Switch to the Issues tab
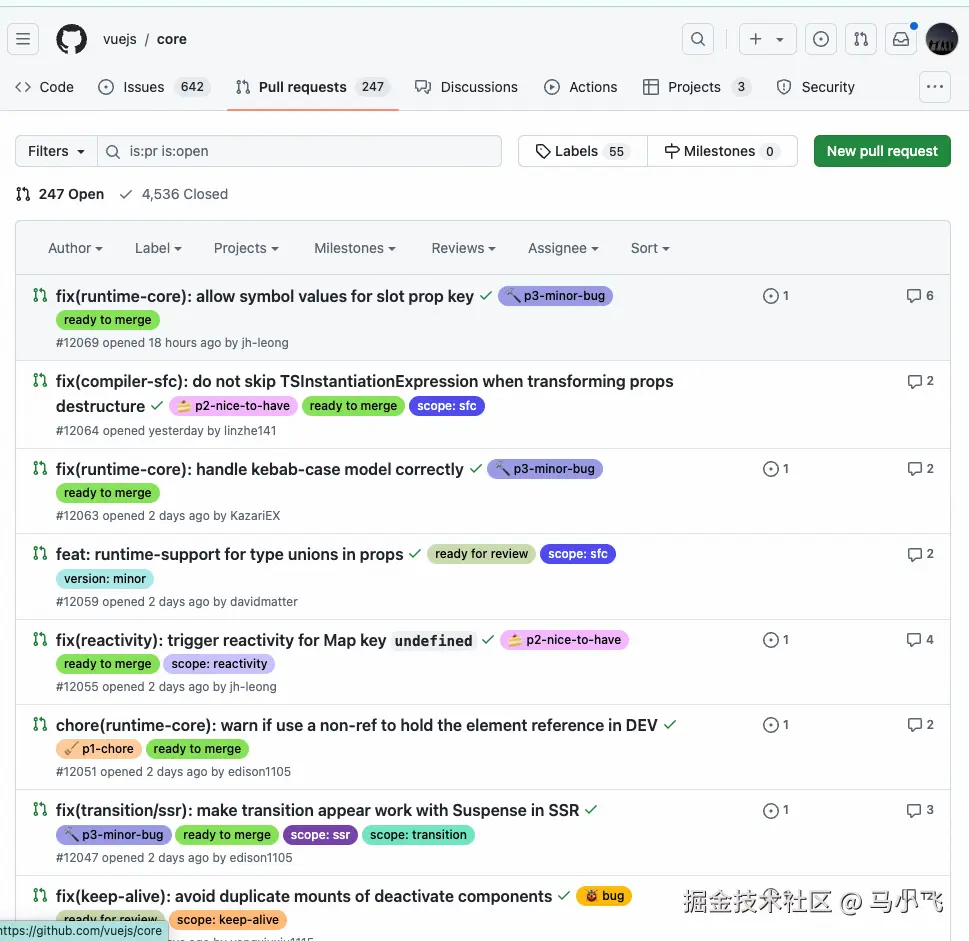Image resolution: width=969 pixels, height=941 pixels. (x=154, y=87)
